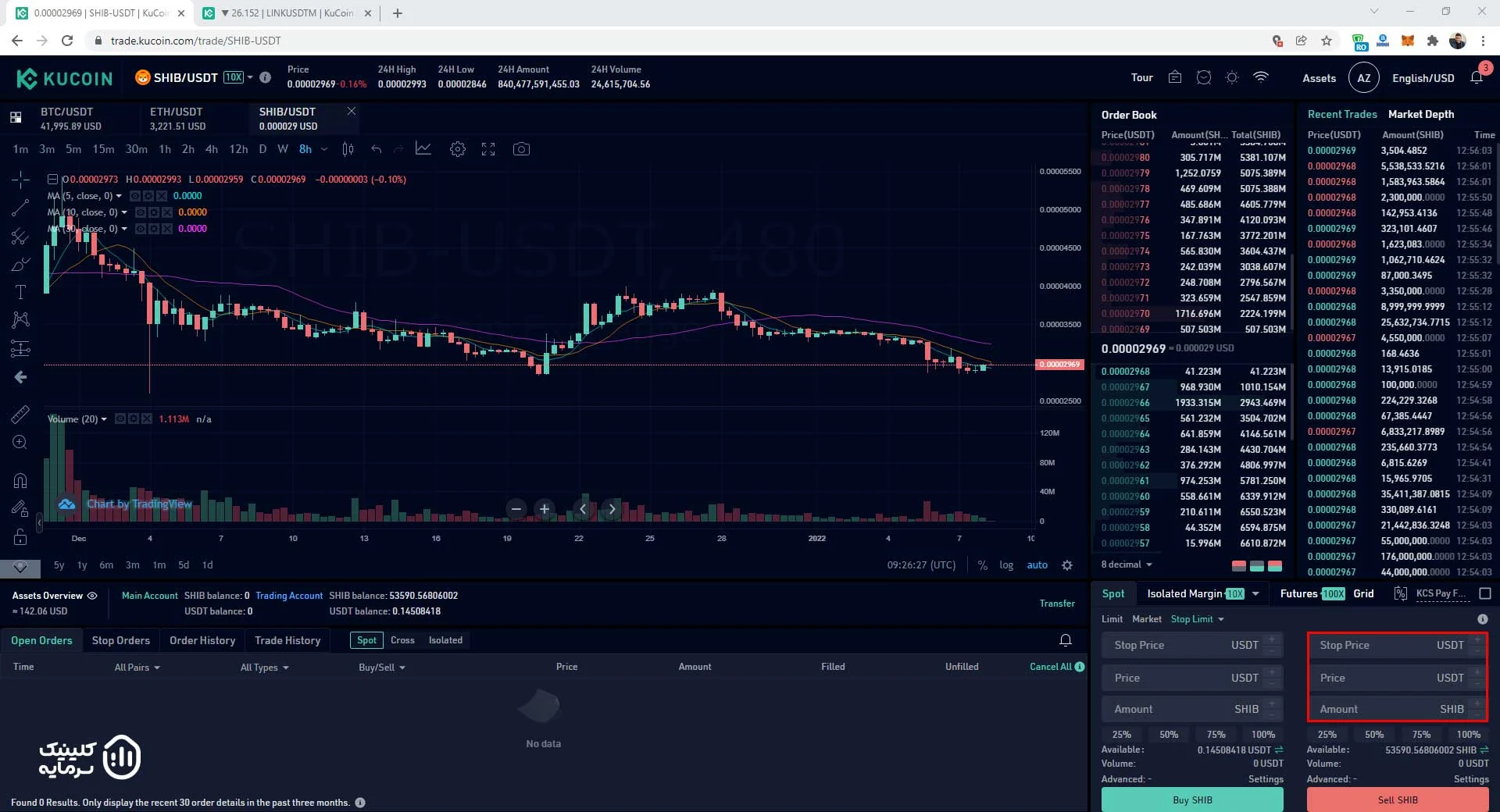The height and width of the screenshot is (812, 1500).
Task: Switch theme with the sun icon
Action: coord(1232,77)
